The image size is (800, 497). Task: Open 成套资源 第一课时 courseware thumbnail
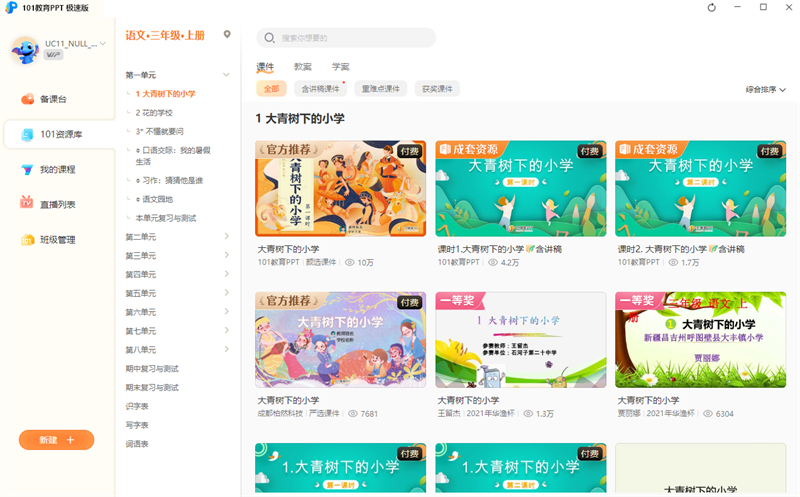click(x=521, y=188)
